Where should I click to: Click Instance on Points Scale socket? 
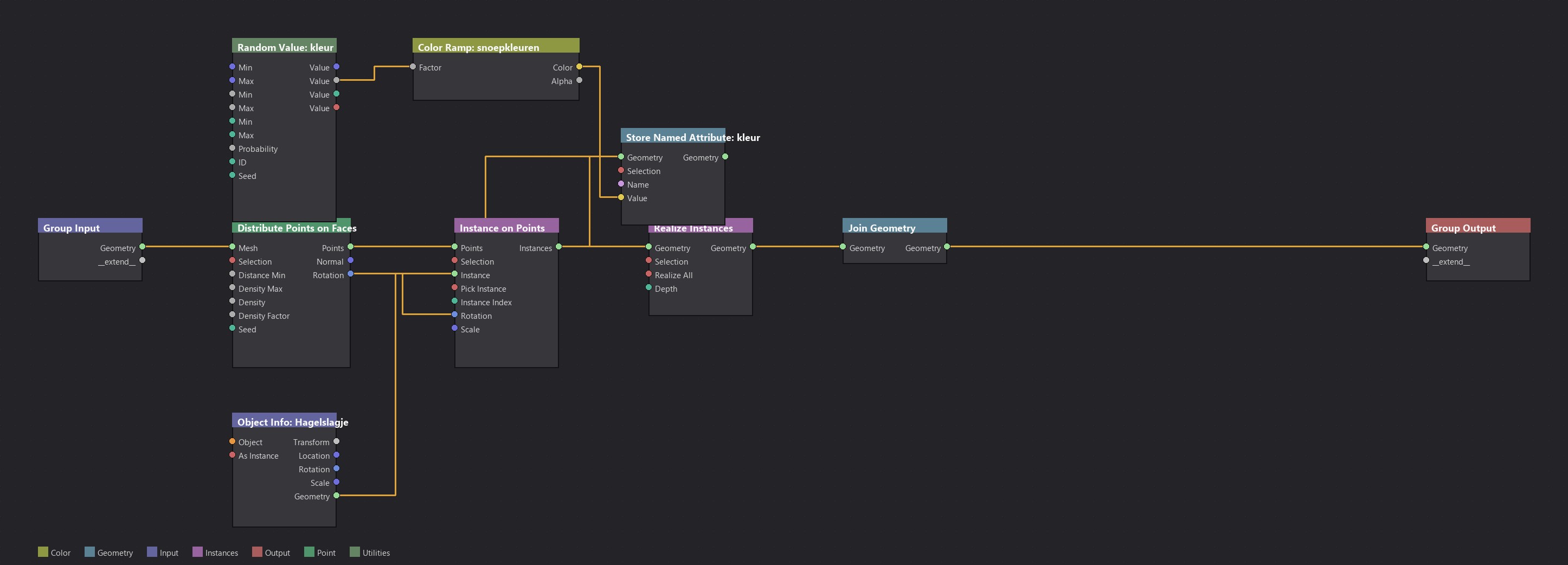(454, 328)
